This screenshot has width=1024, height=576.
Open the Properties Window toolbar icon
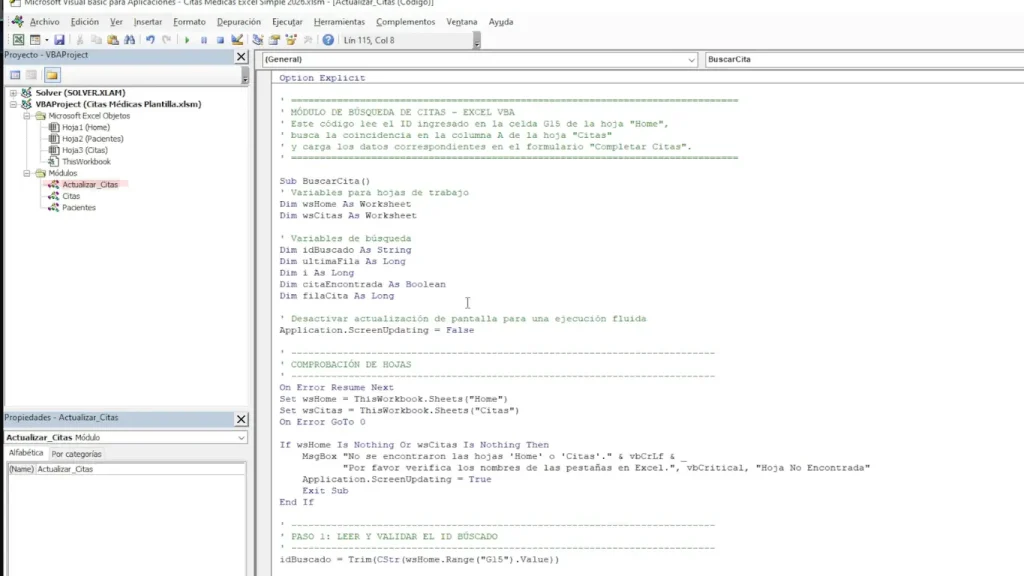coord(274,40)
